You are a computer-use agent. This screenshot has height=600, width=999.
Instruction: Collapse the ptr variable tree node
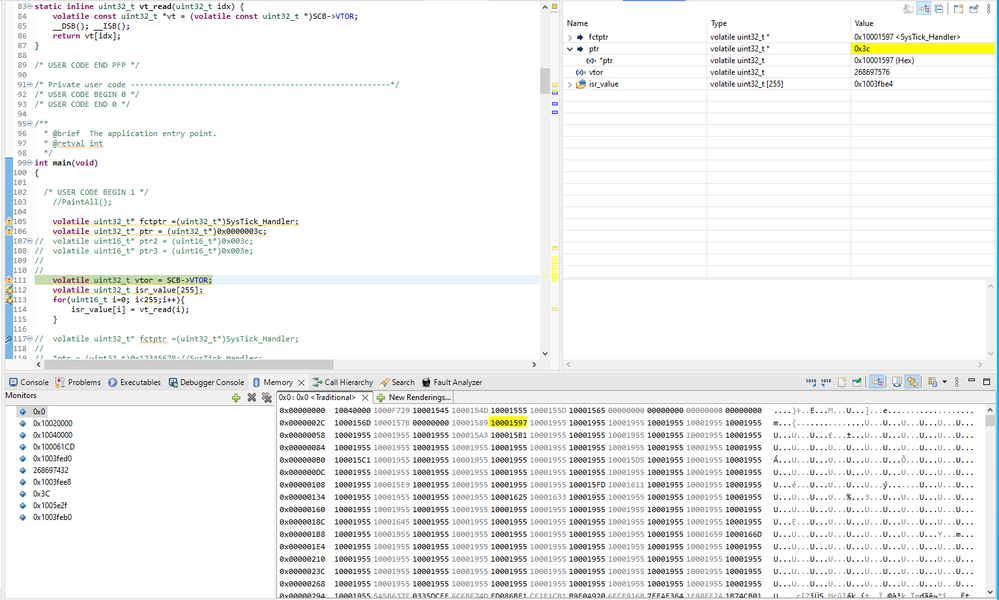571,48
